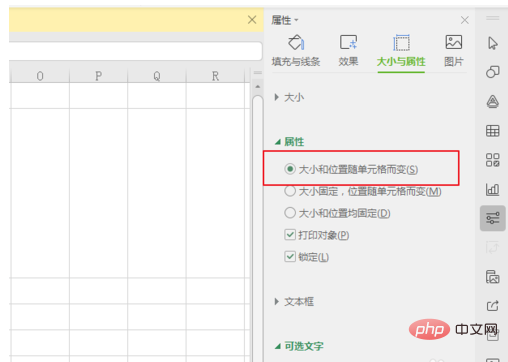This screenshot has height=362, width=508.
Task: Collapse the 可选文字 section
Action: tap(299, 346)
